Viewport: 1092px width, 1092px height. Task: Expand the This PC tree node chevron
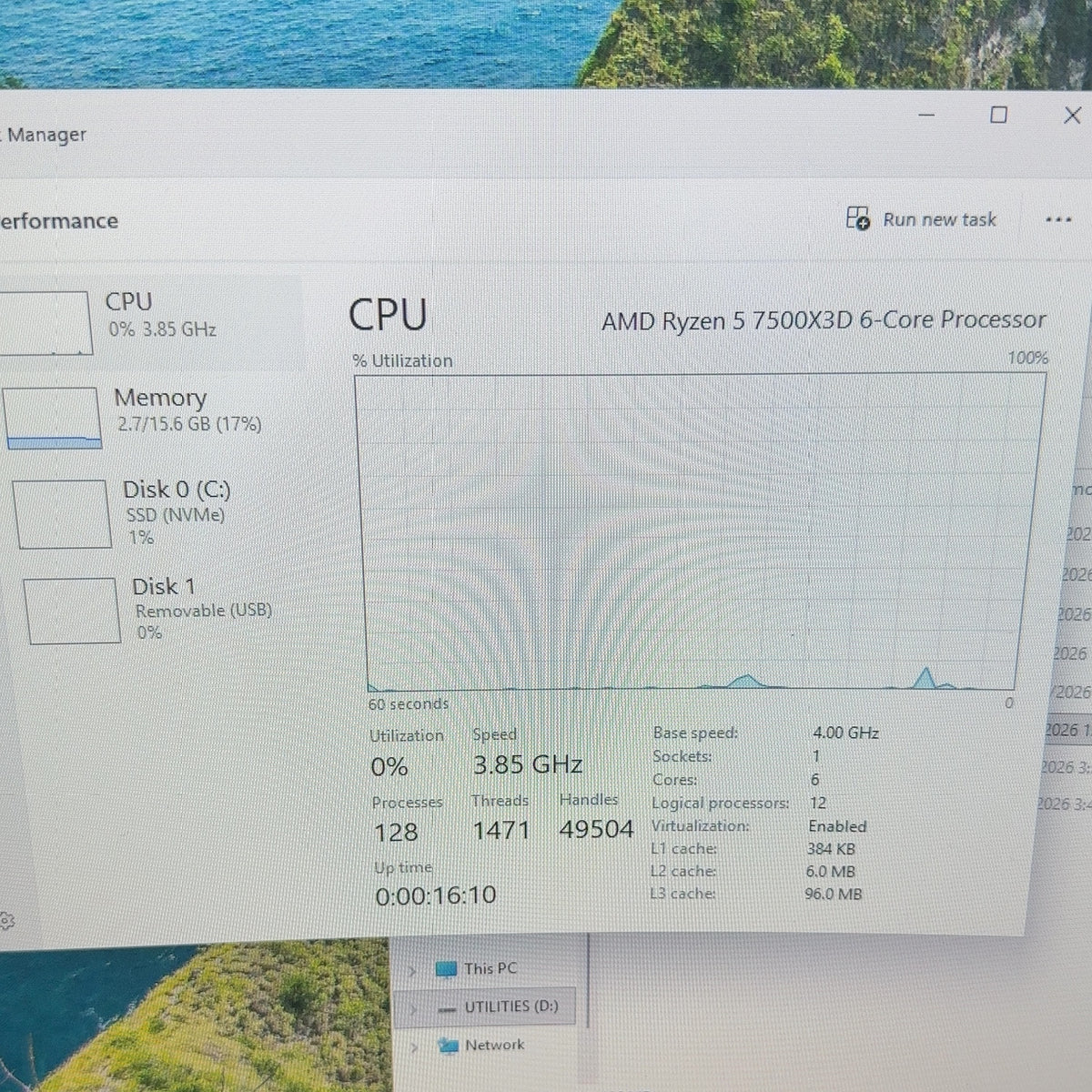412,971
